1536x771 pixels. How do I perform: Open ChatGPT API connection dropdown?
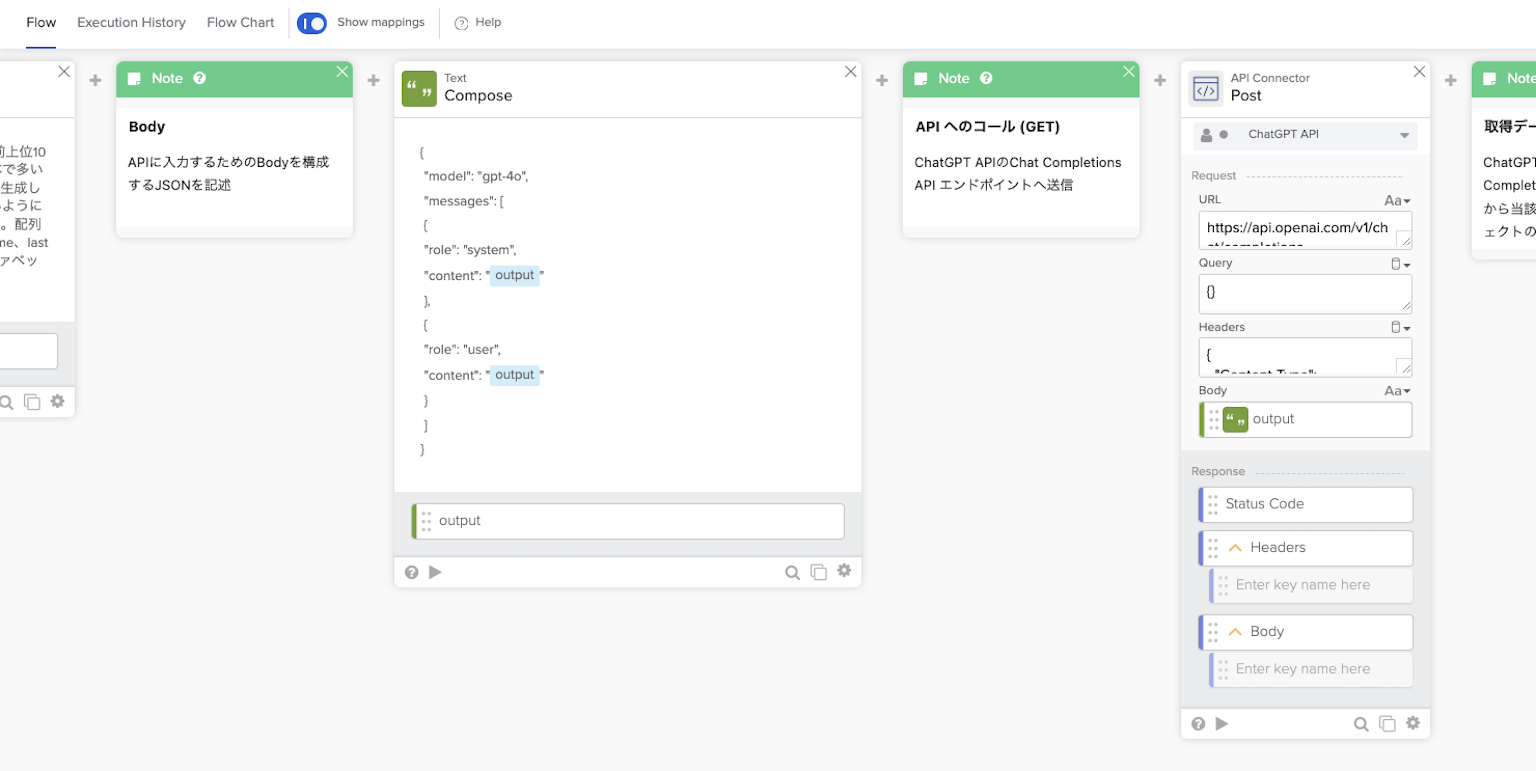pyautogui.click(x=1404, y=135)
